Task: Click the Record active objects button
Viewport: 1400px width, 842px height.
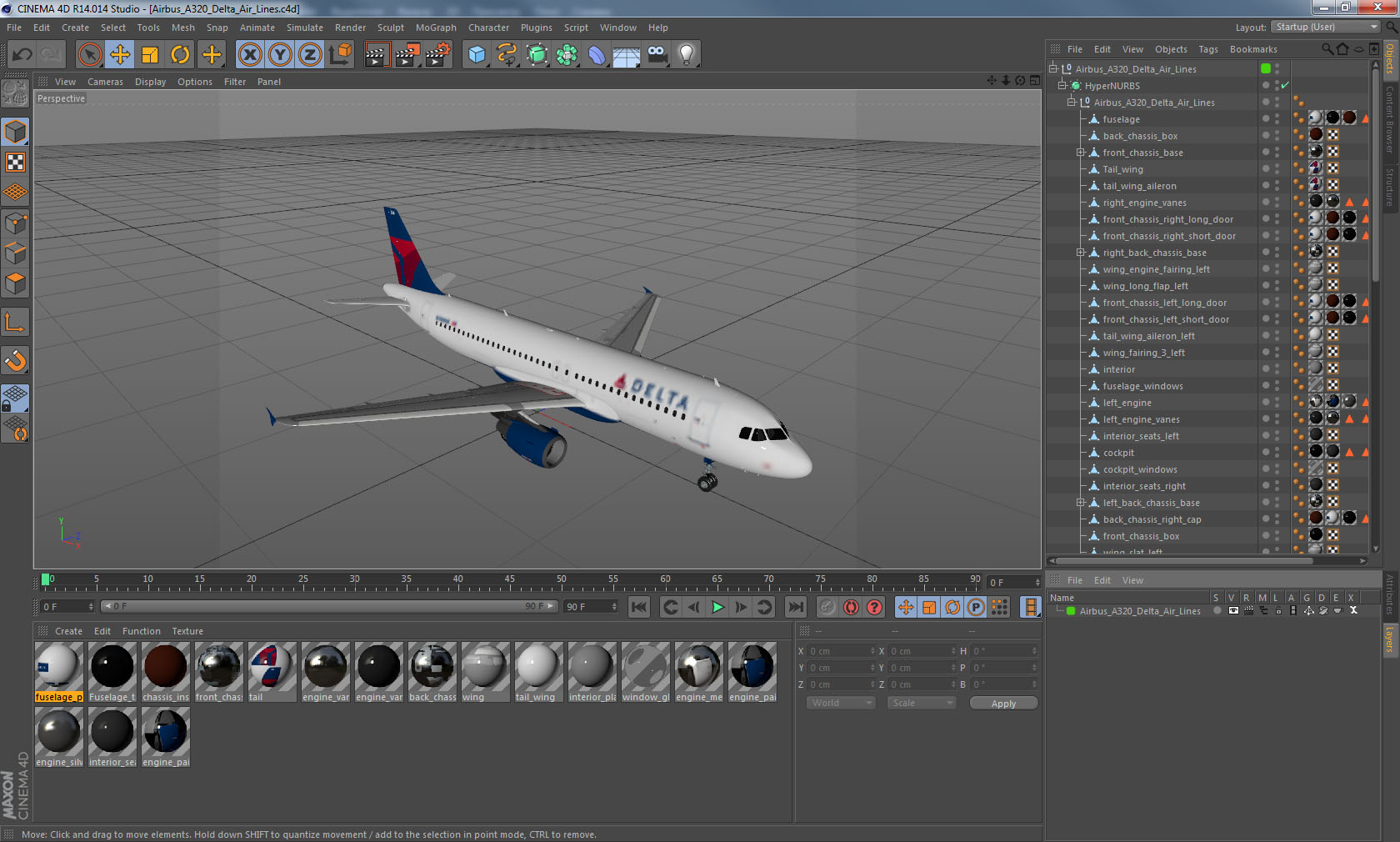Action: click(827, 607)
